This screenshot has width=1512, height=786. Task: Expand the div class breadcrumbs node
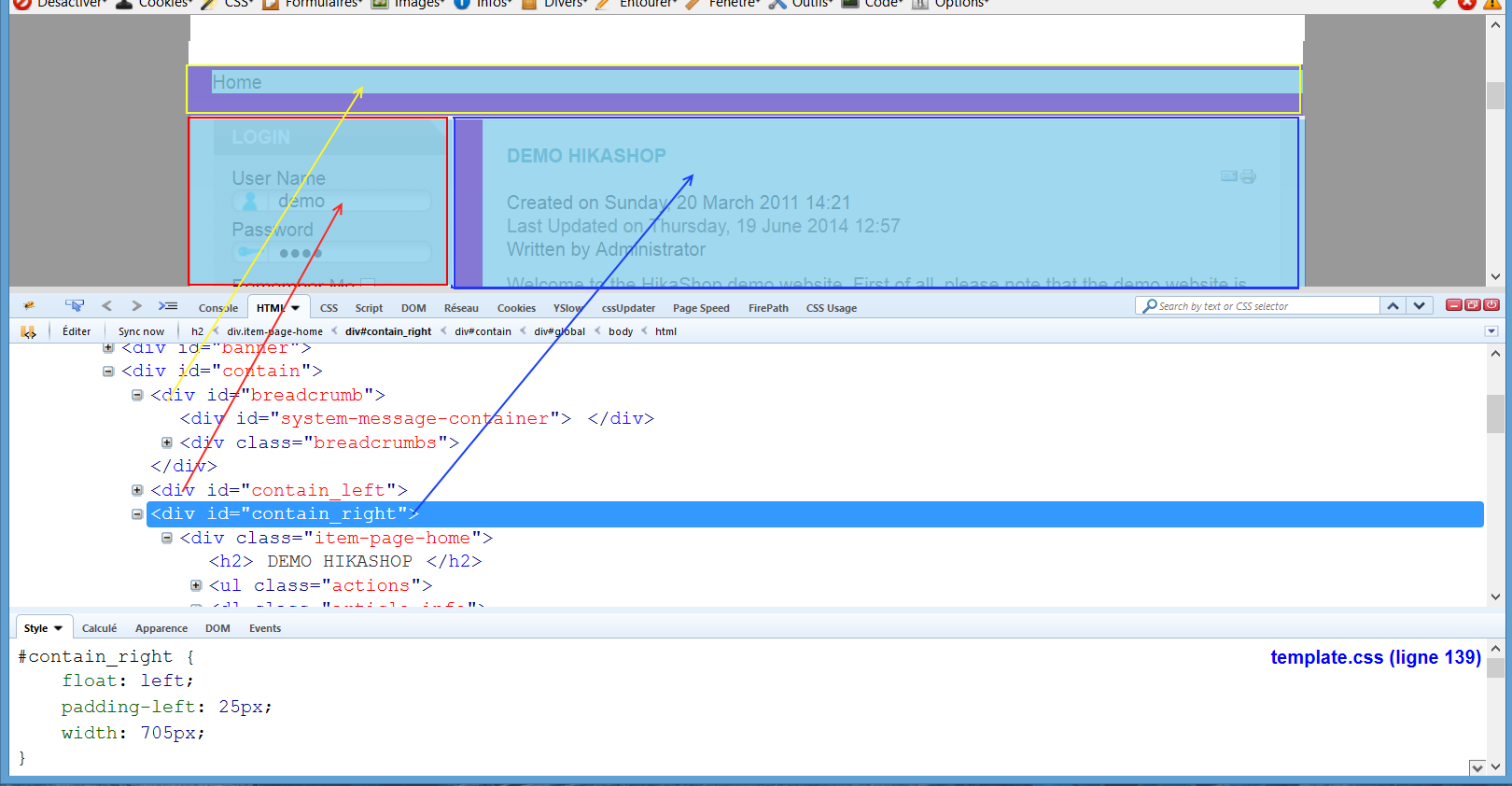point(167,442)
